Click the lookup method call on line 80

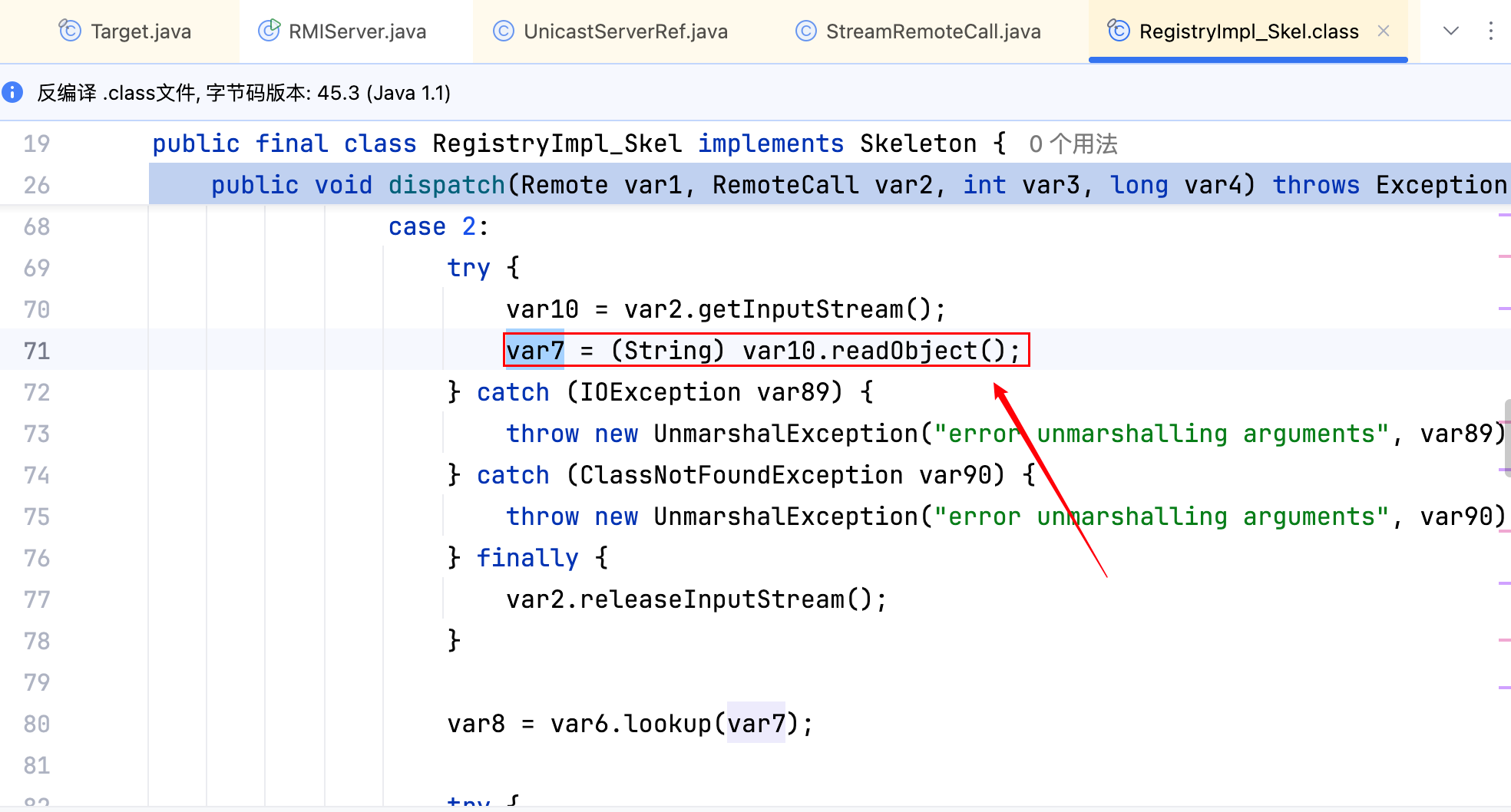(x=667, y=724)
